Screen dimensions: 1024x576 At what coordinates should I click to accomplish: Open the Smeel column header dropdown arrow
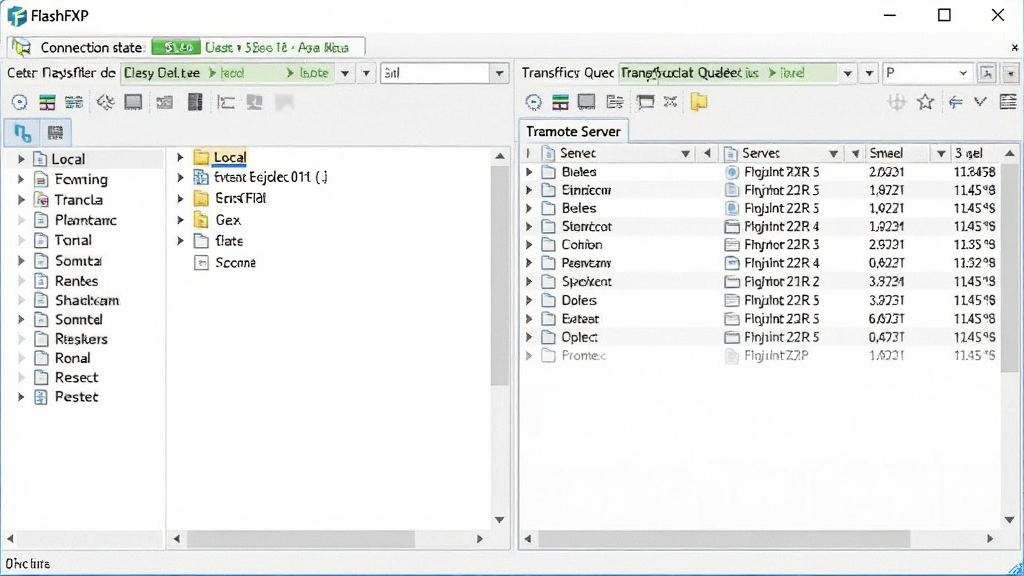tap(940, 153)
